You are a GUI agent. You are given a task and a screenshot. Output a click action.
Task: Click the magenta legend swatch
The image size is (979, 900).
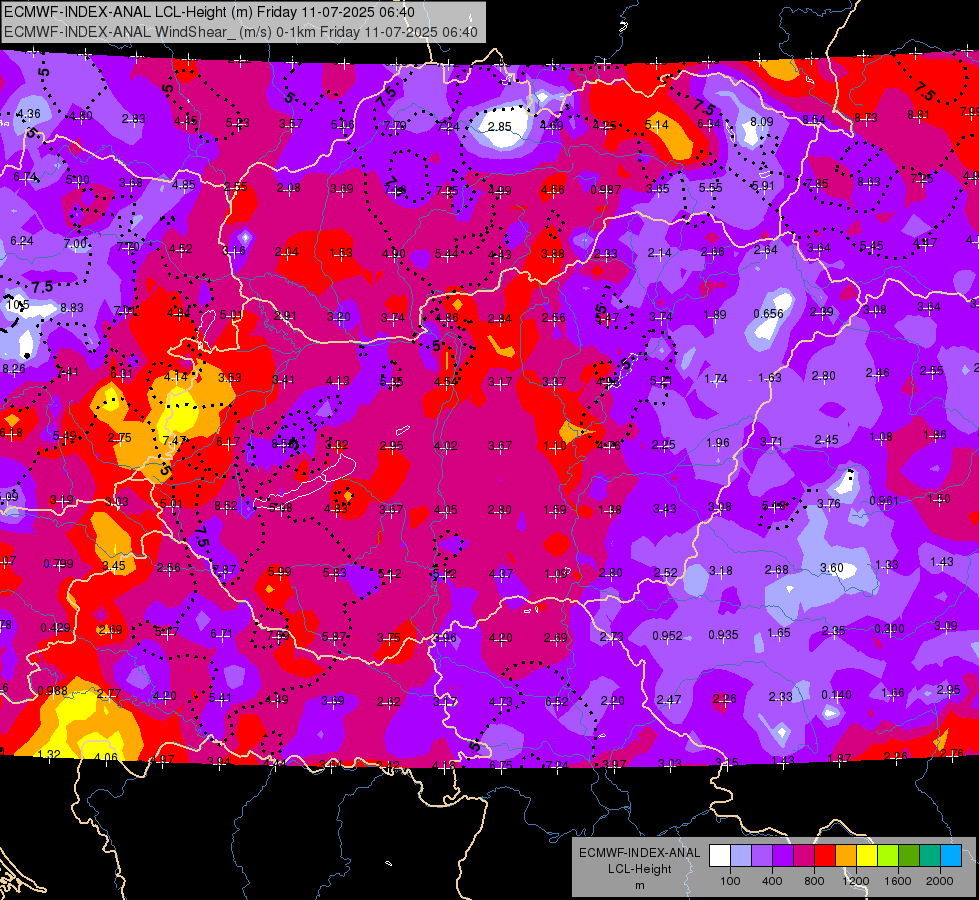(804, 855)
